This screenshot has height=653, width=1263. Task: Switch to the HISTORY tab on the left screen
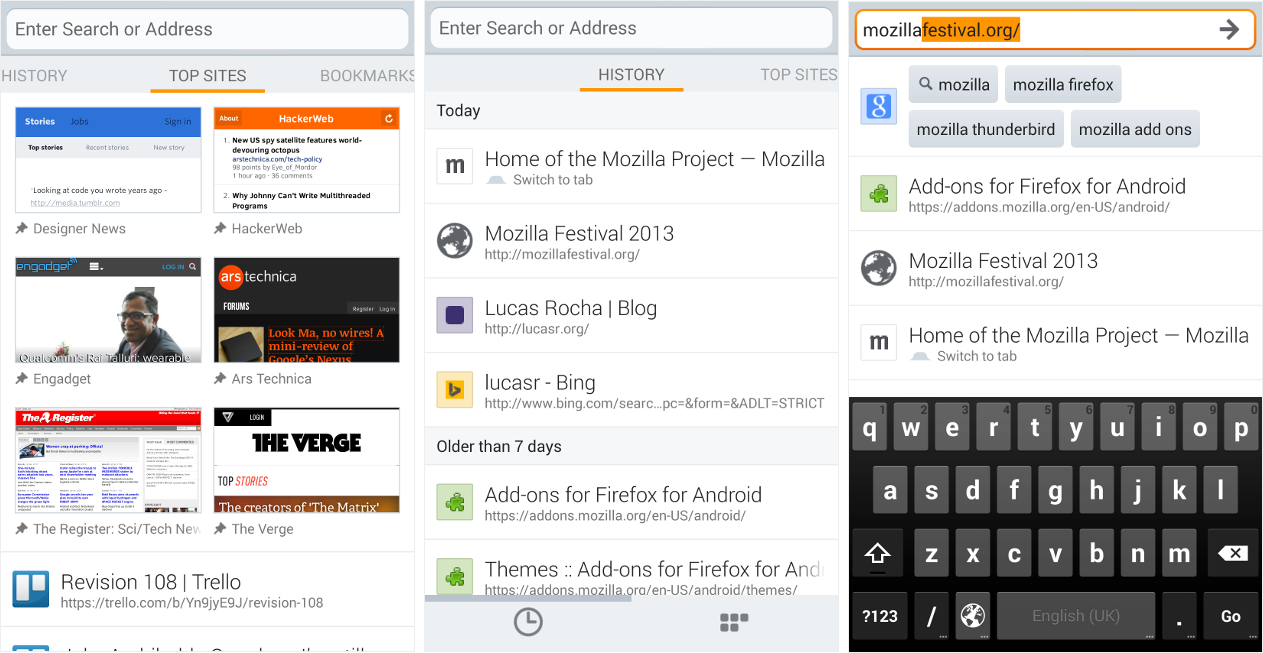[x=34, y=76]
